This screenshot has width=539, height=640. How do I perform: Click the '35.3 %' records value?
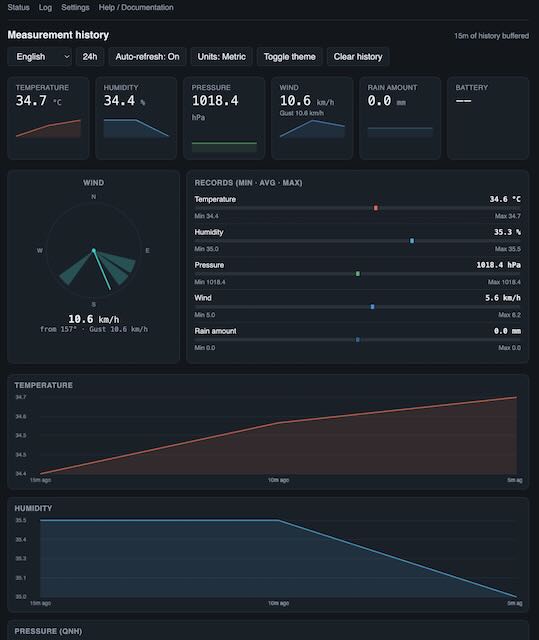point(507,232)
